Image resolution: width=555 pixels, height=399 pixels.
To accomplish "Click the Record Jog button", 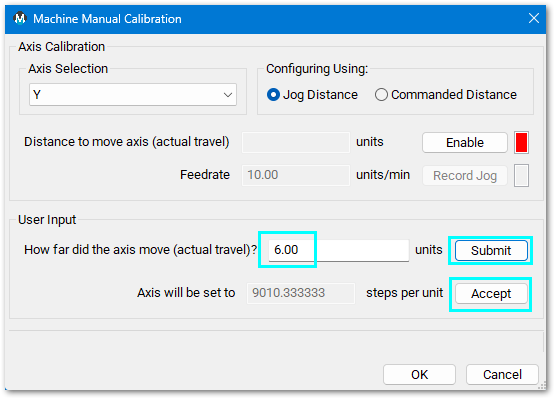I will click(x=465, y=176).
